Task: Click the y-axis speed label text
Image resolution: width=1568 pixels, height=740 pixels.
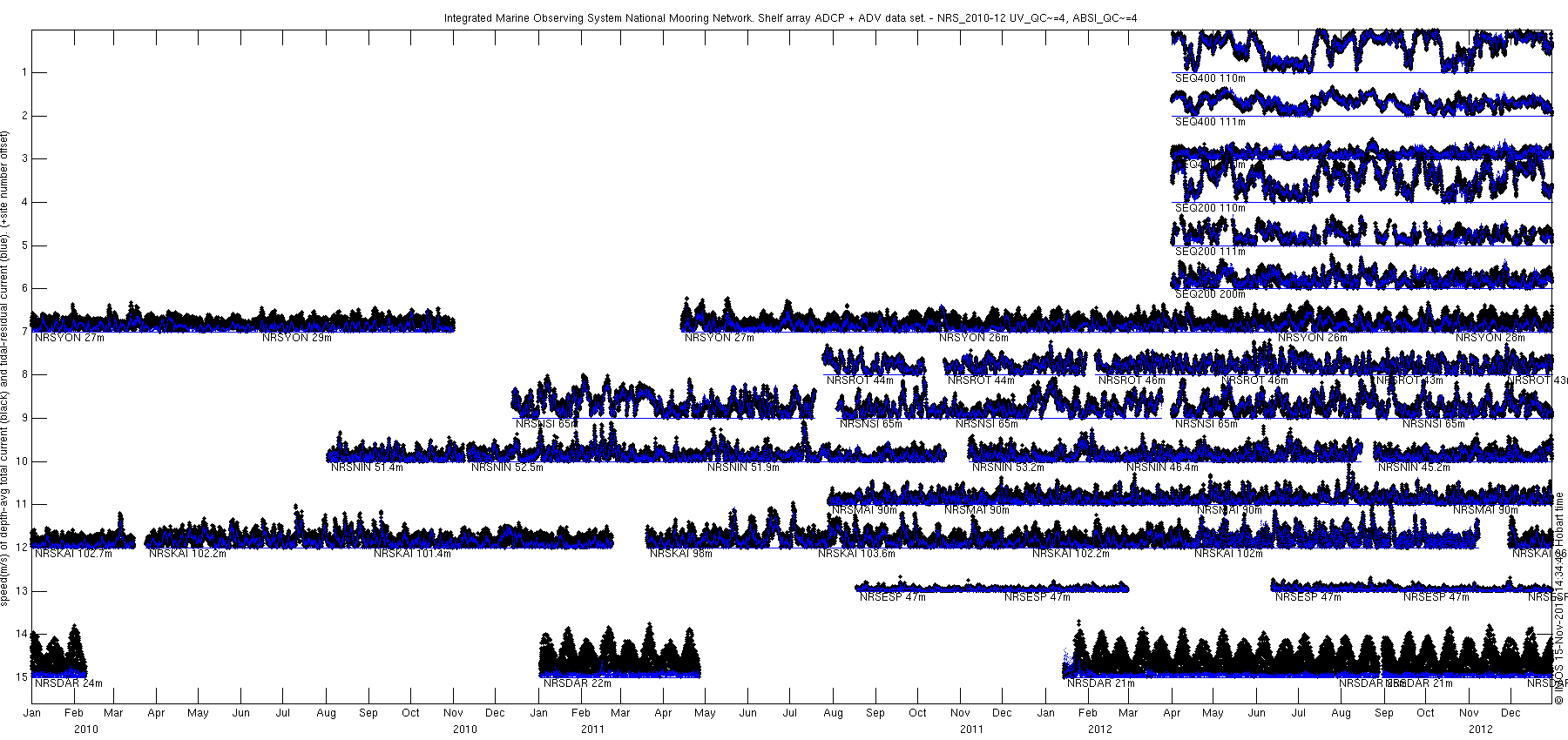Action: coord(5,367)
